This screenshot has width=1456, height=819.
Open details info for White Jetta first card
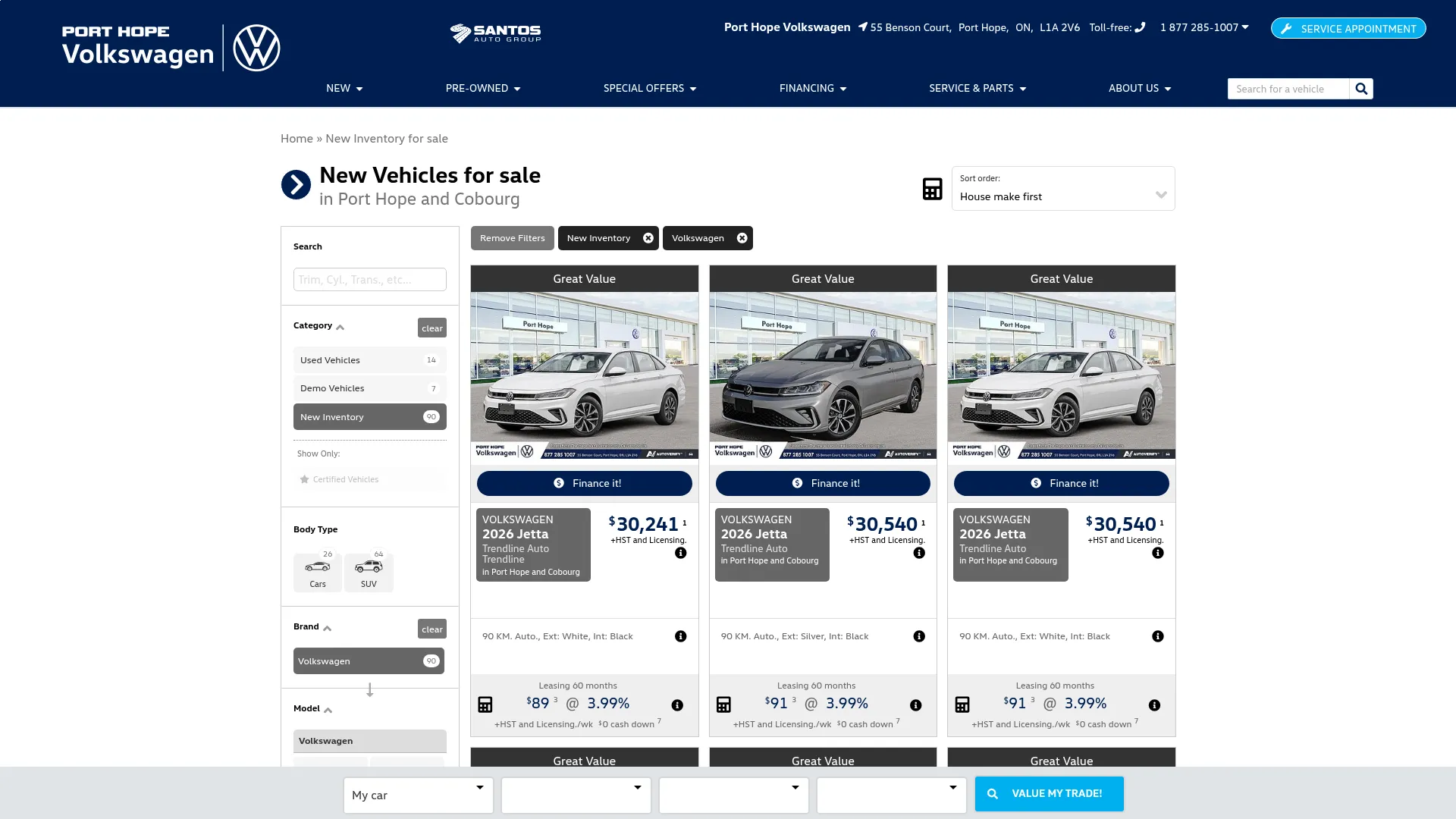681,636
